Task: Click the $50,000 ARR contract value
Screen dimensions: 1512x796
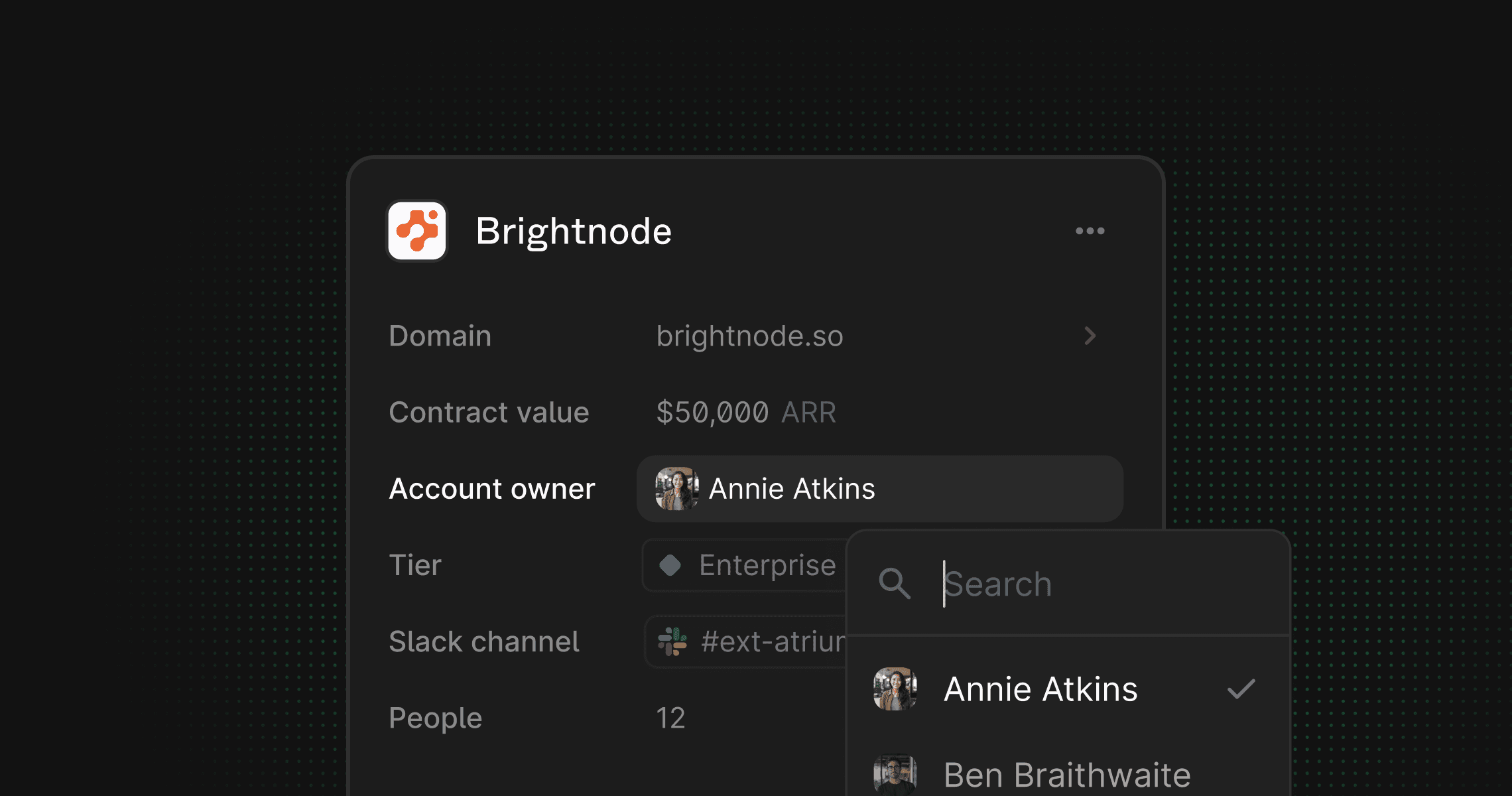Action: pyautogui.click(x=745, y=412)
